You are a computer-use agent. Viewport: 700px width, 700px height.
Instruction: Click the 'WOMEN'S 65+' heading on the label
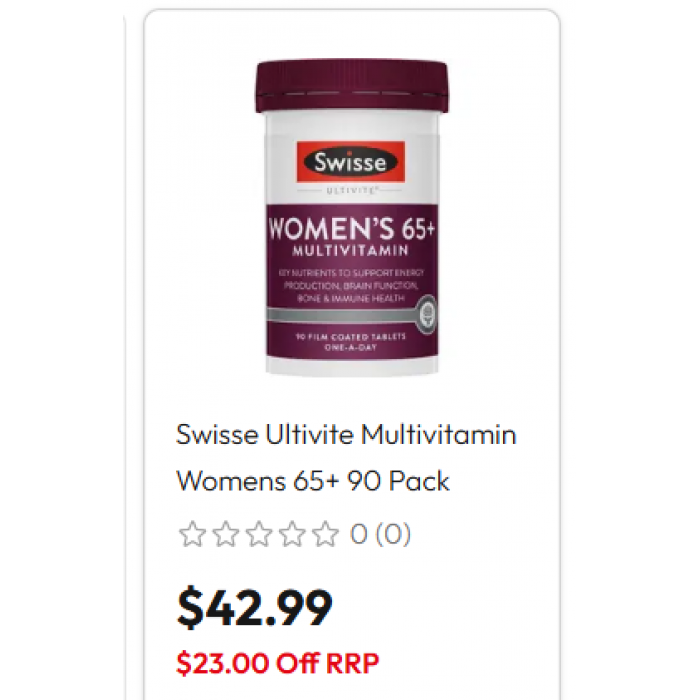coord(352,229)
